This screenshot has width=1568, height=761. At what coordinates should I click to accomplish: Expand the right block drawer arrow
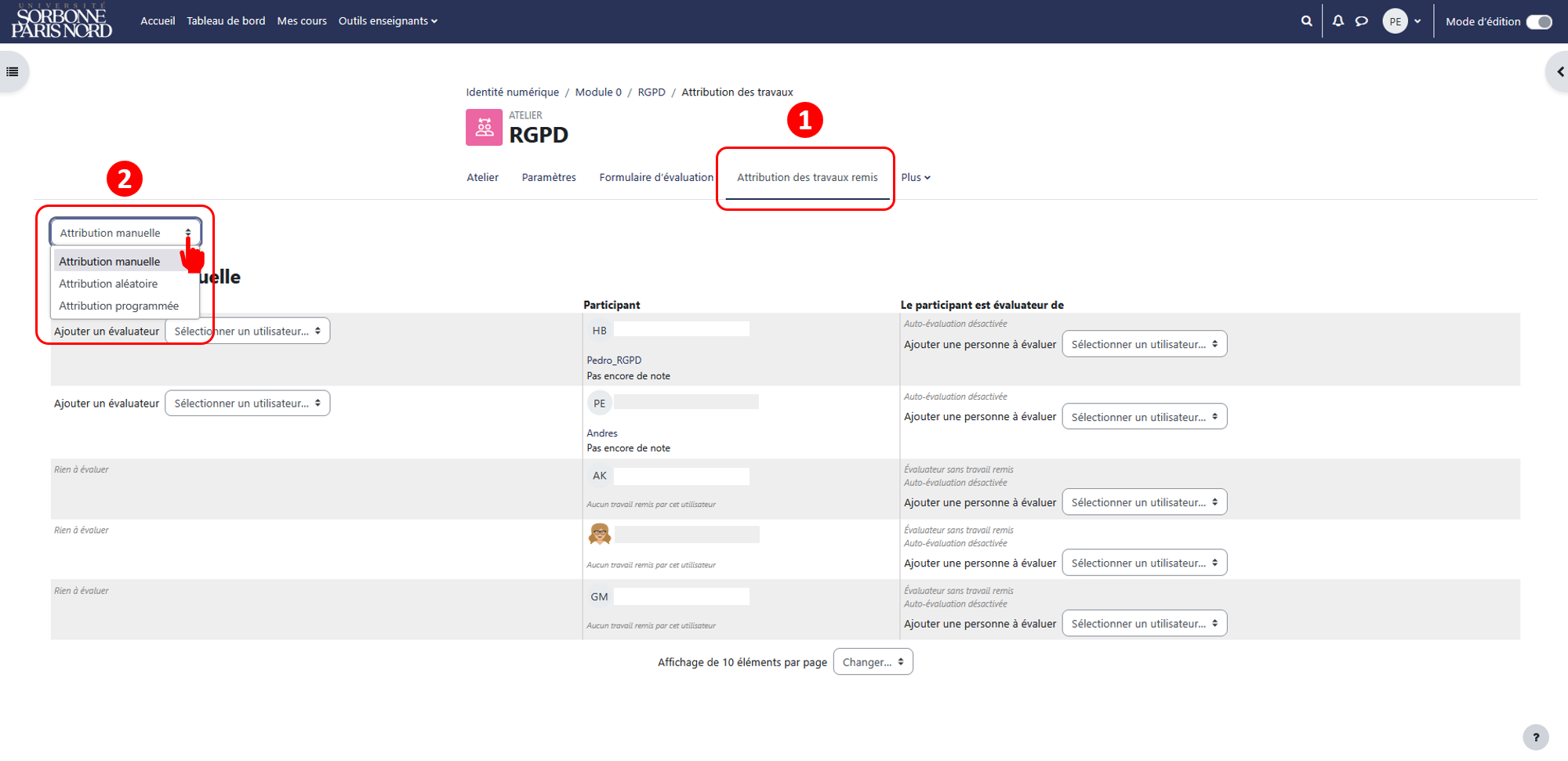coord(1559,72)
